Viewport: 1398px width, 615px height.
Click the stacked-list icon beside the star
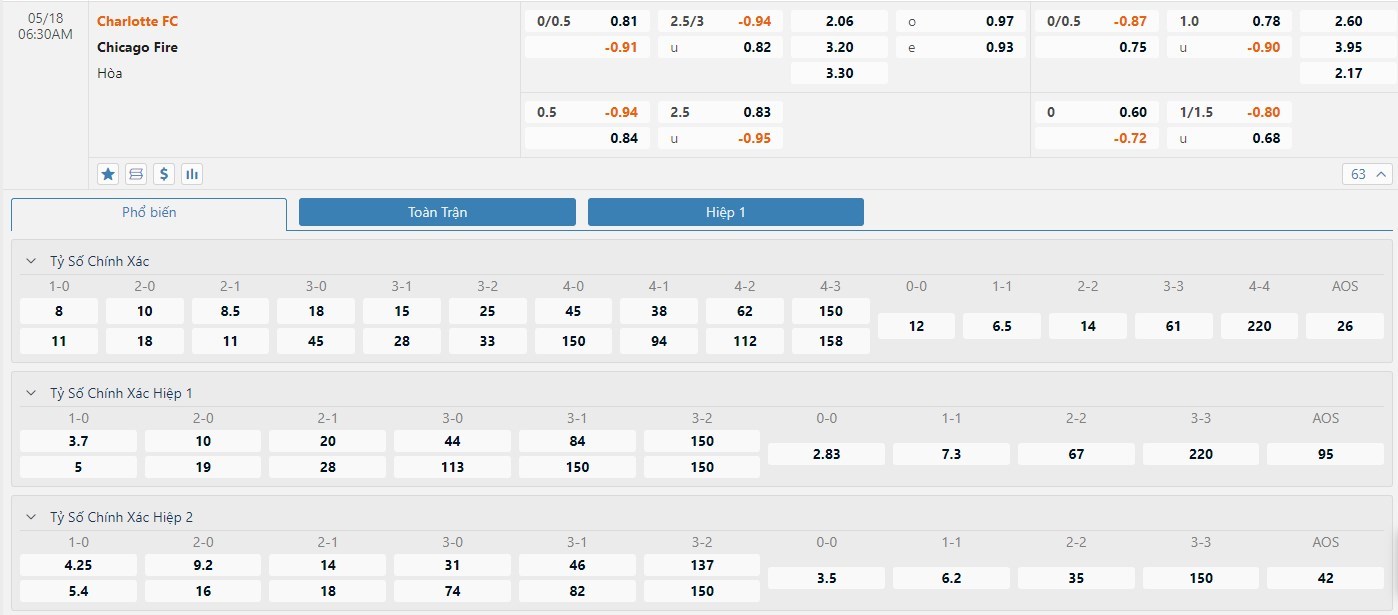(136, 174)
